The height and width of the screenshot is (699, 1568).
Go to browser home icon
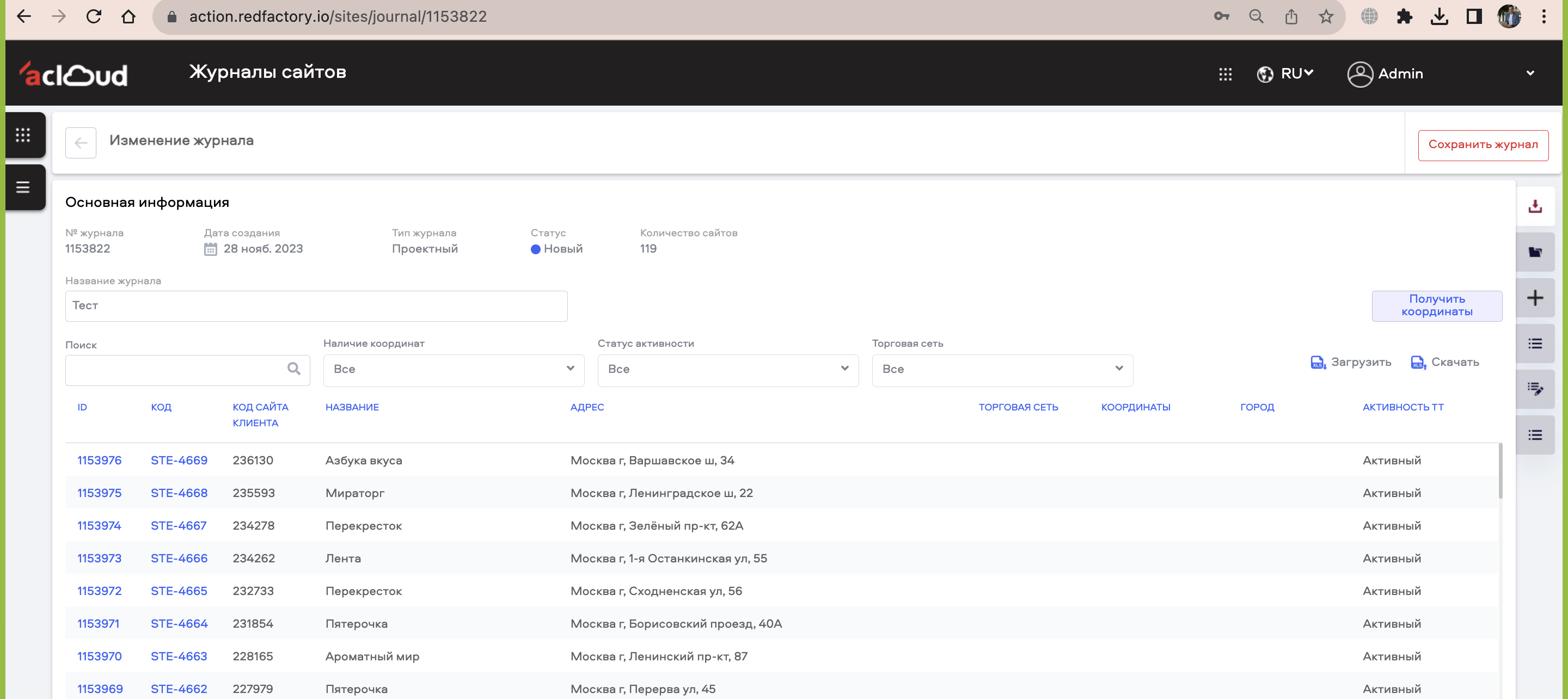pyautogui.click(x=128, y=16)
